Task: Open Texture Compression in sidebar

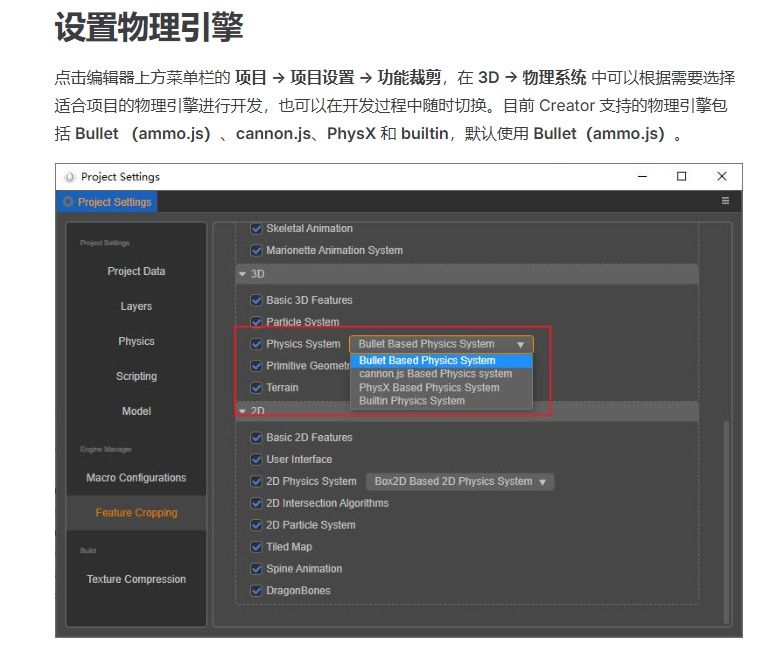Action: (x=136, y=579)
